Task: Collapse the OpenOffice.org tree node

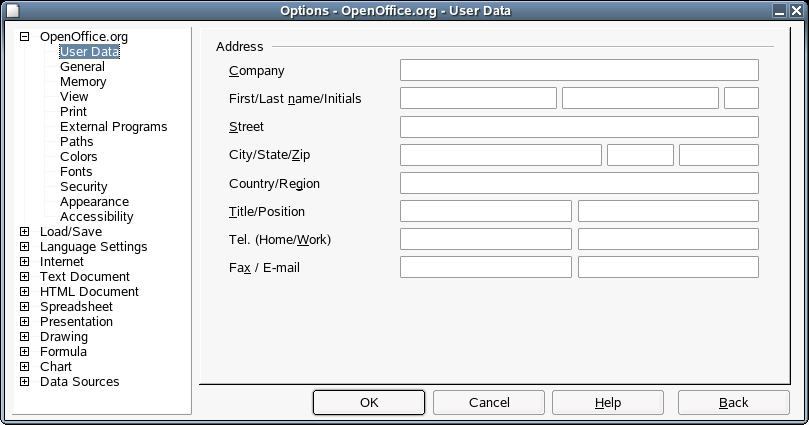Action: tap(24, 37)
